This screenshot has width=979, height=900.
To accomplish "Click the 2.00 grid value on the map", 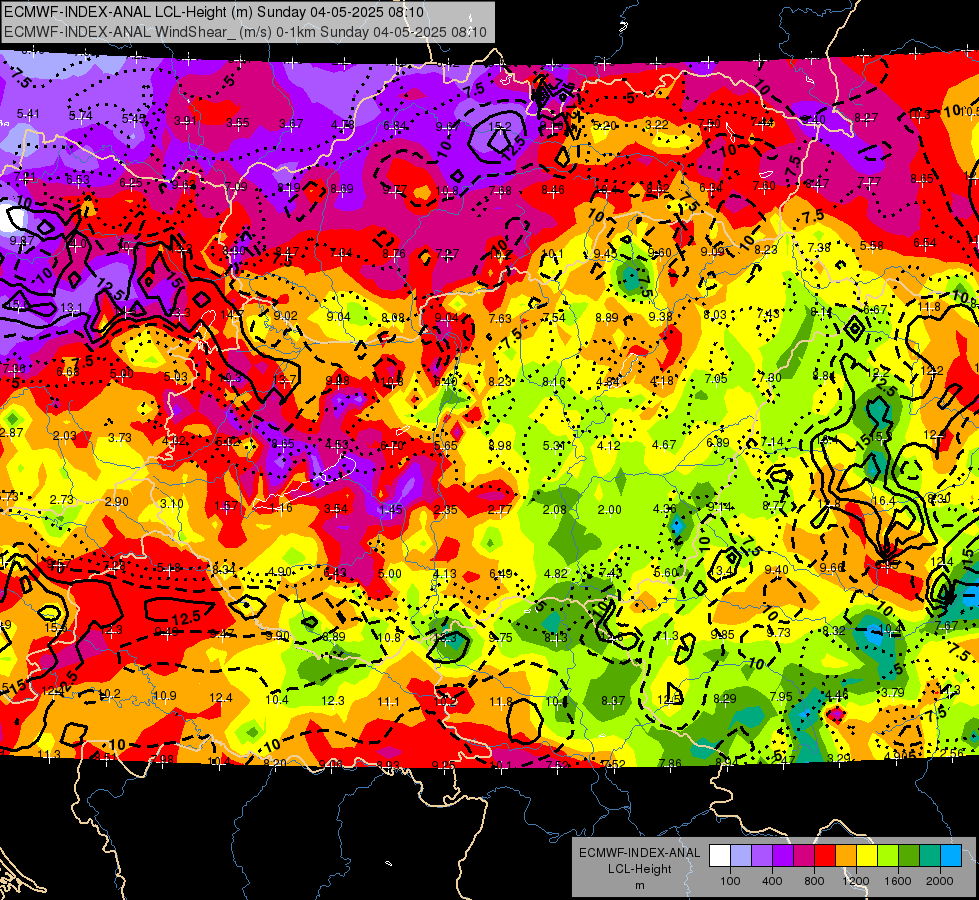I will point(609,510).
